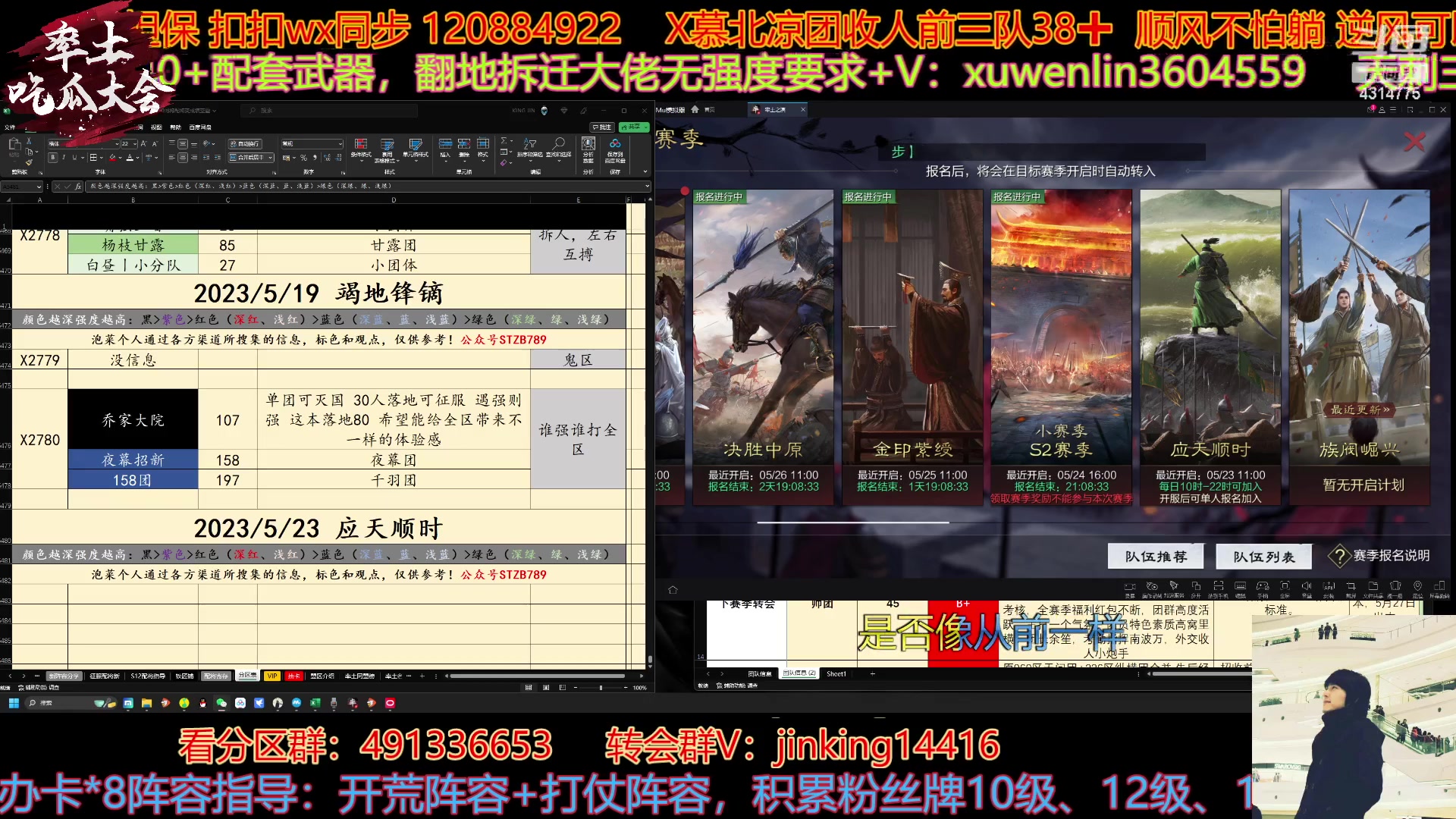
Task: Toggle center horizontal alignment in ribbon
Action: (183, 157)
